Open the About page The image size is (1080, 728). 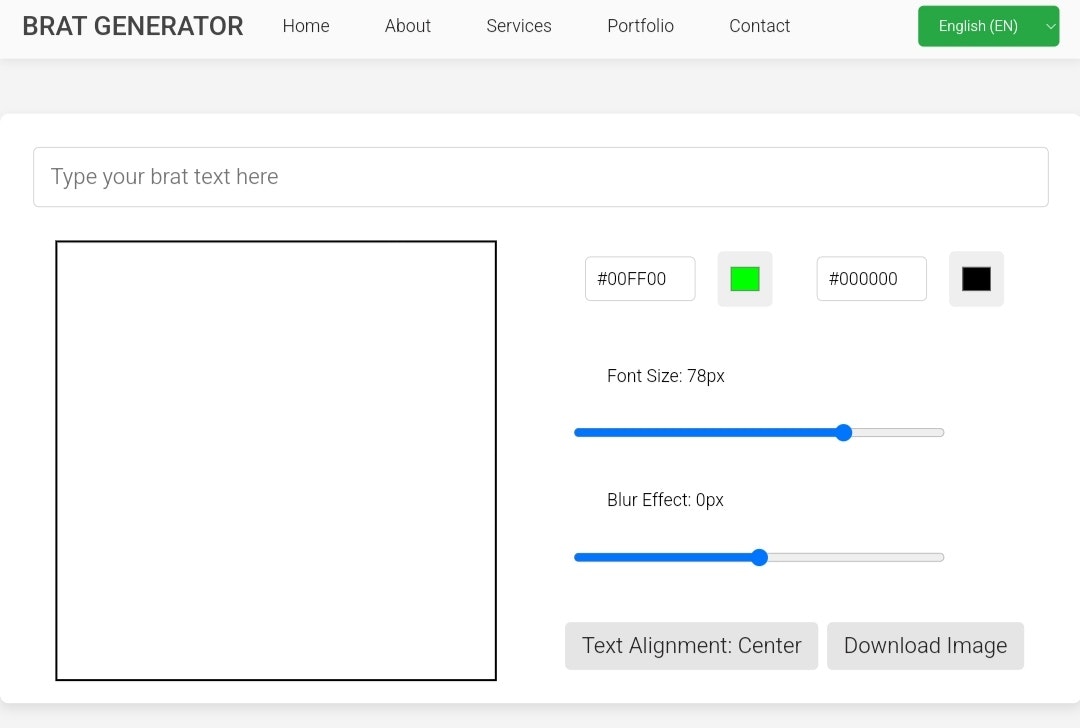(x=407, y=26)
